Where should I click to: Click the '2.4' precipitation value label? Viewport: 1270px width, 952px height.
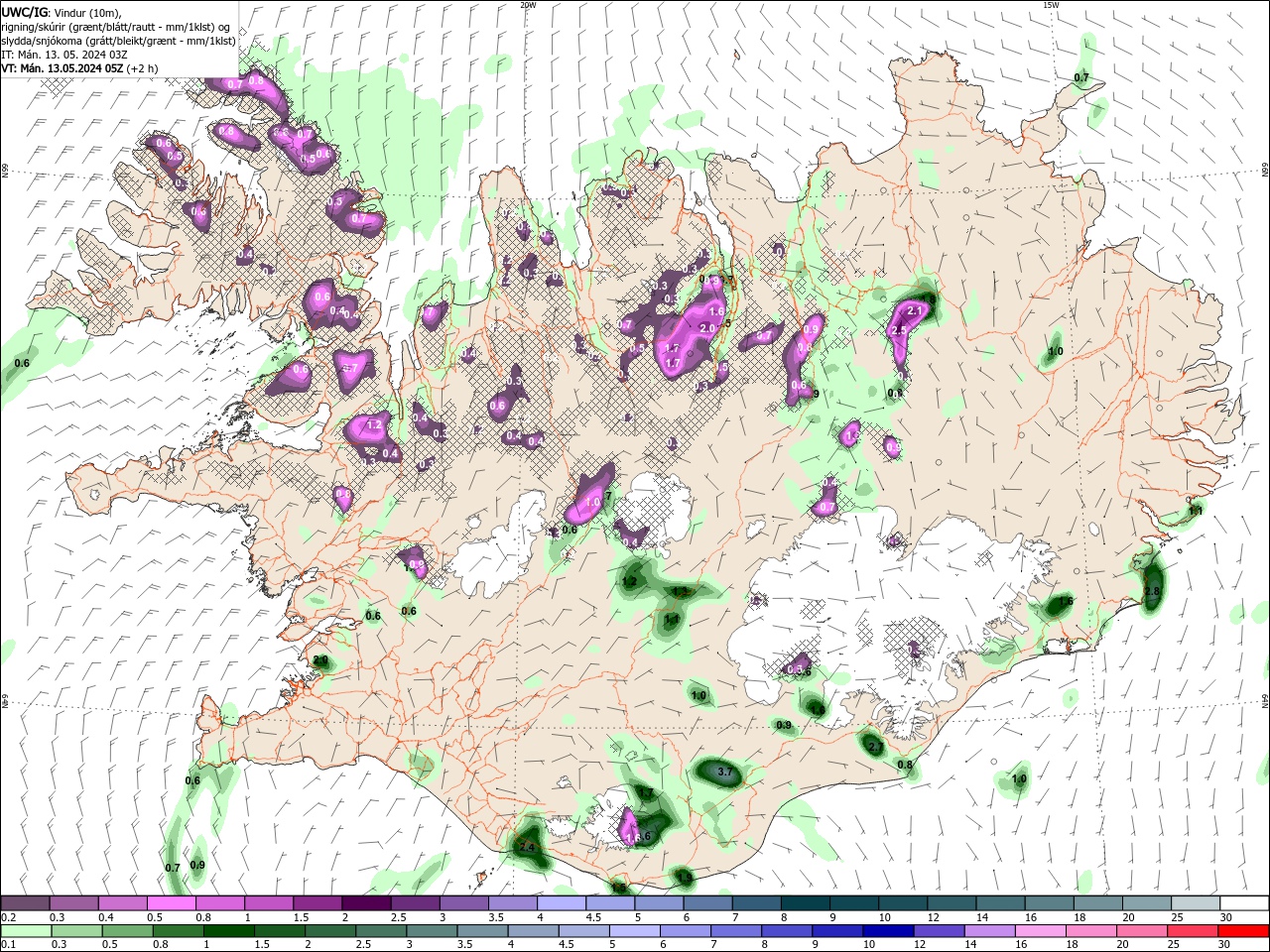click(x=527, y=848)
